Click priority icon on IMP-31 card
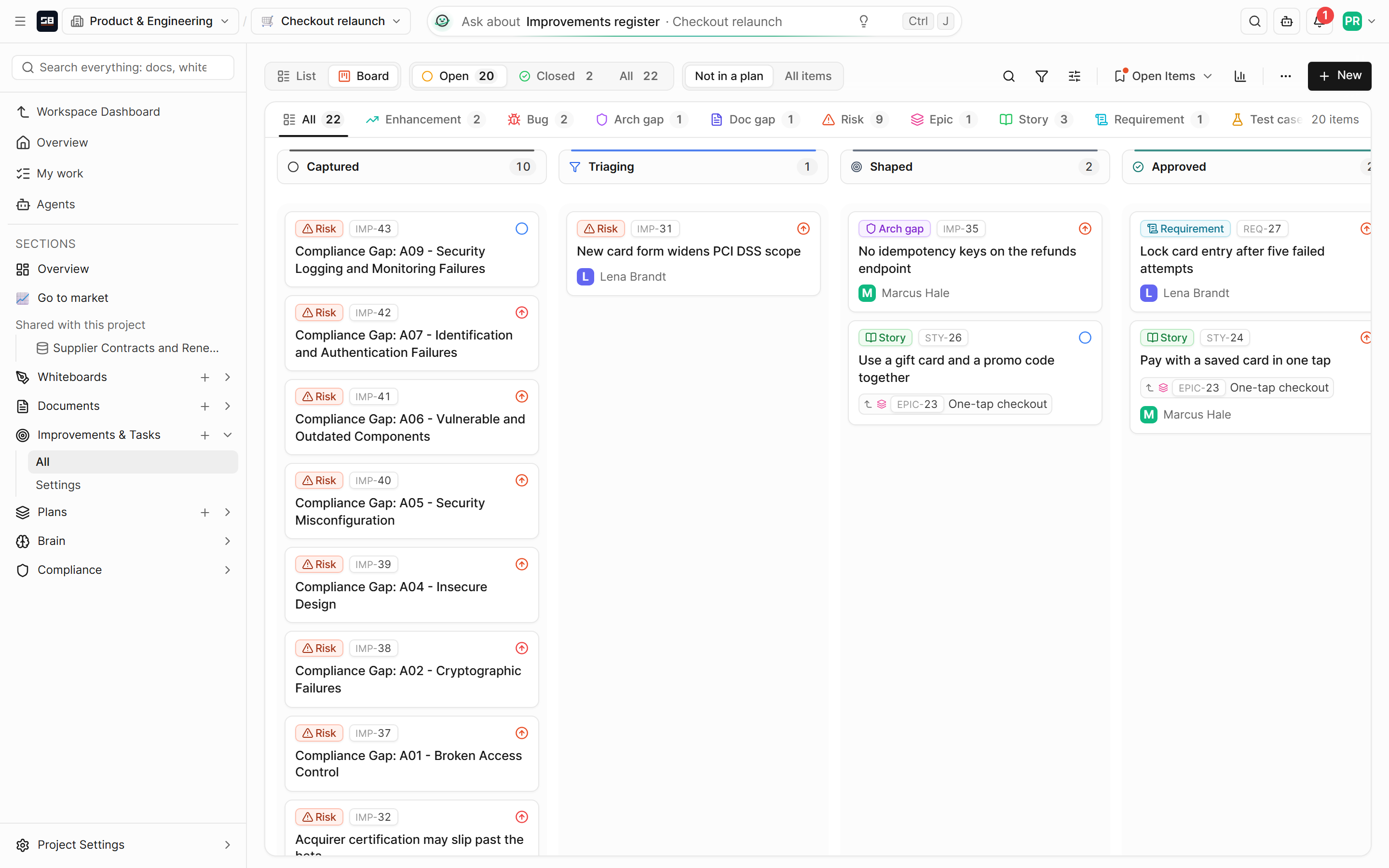The width and height of the screenshot is (1389, 868). 803,229
